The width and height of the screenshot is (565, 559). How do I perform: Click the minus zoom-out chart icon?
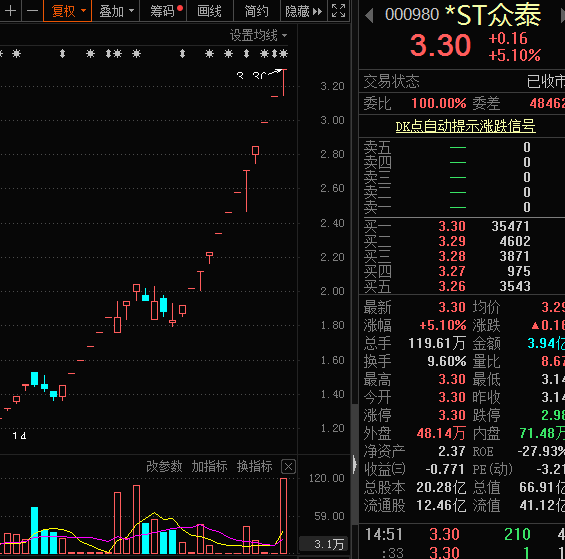[x=32, y=11]
